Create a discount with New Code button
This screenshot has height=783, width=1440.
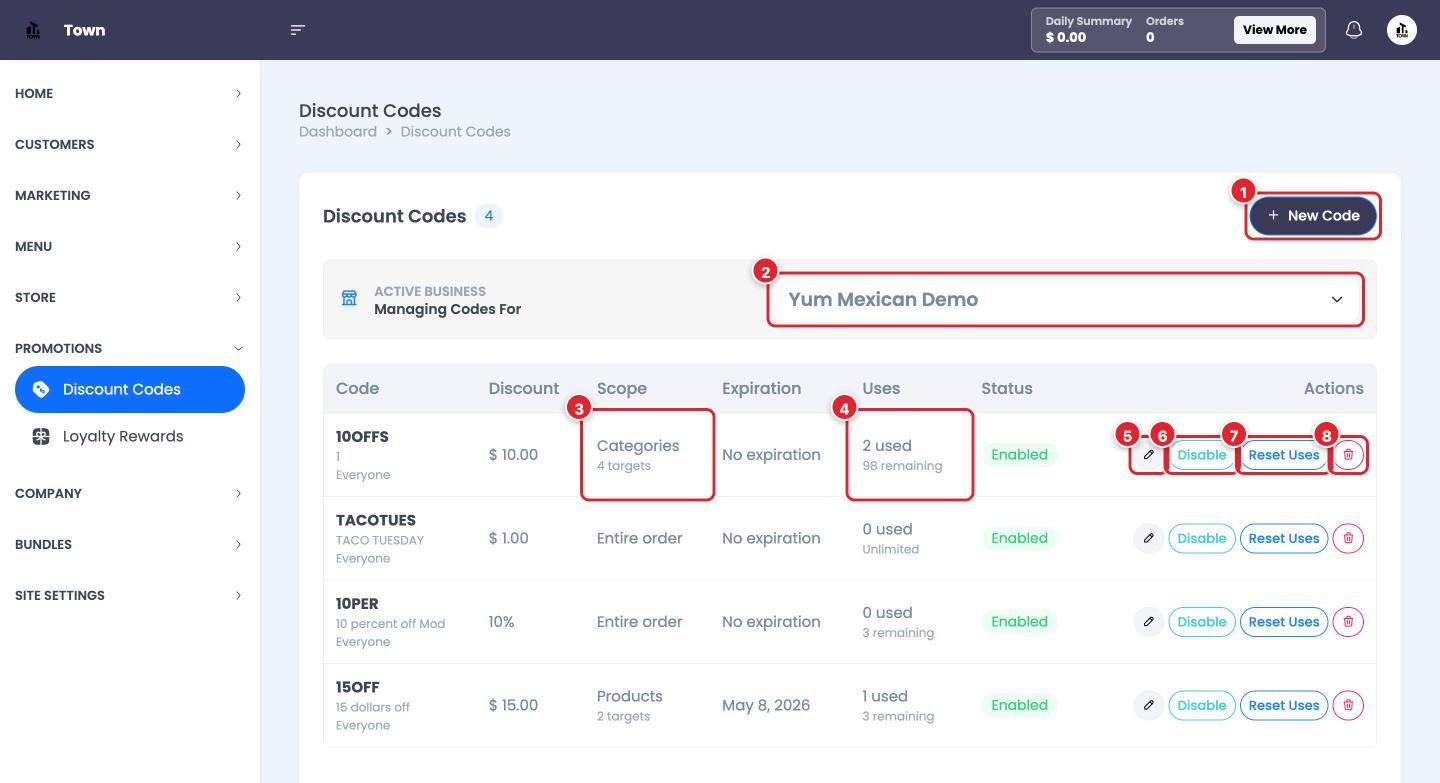(1312, 215)
